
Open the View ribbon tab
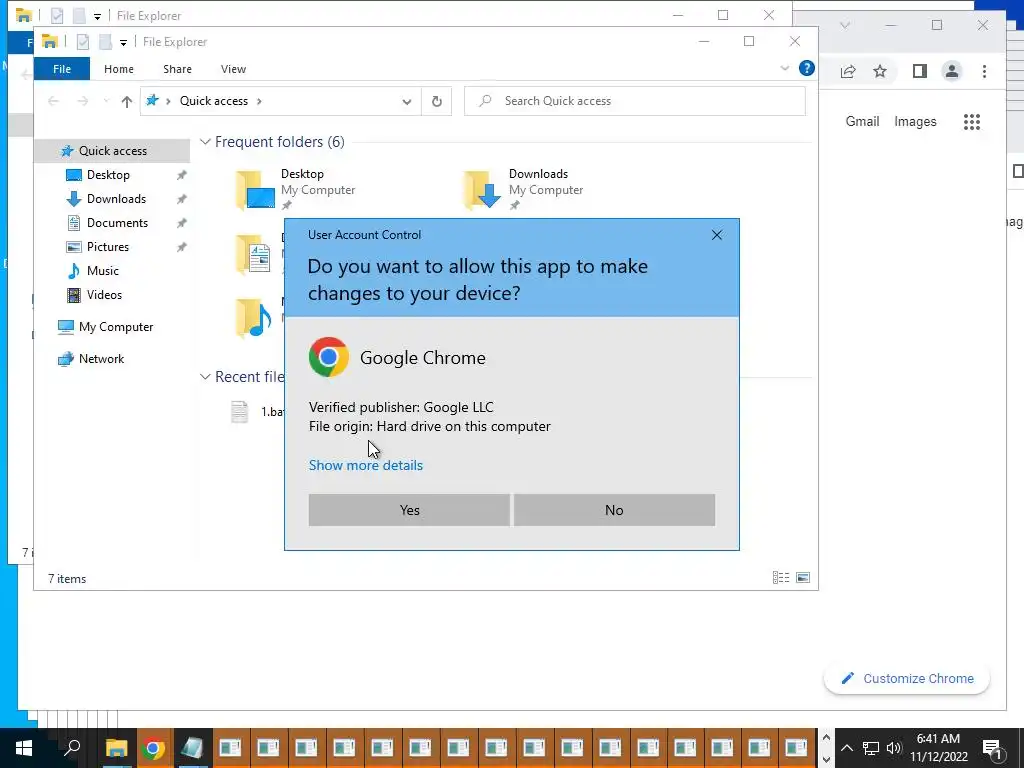tap(233, 69)
